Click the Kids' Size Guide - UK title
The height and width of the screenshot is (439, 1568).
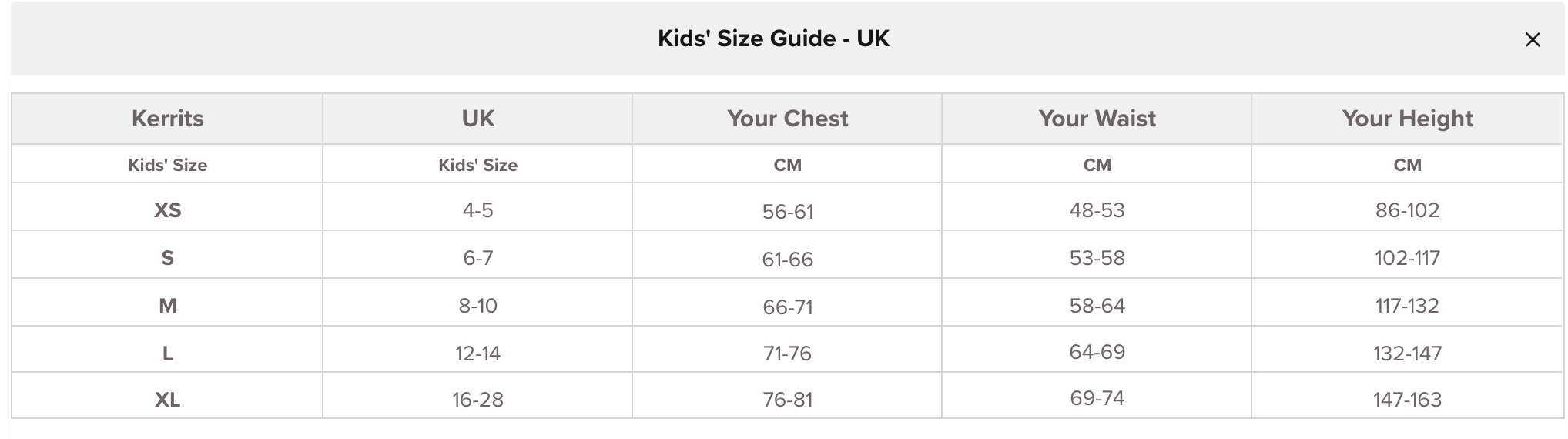point(773,39)
